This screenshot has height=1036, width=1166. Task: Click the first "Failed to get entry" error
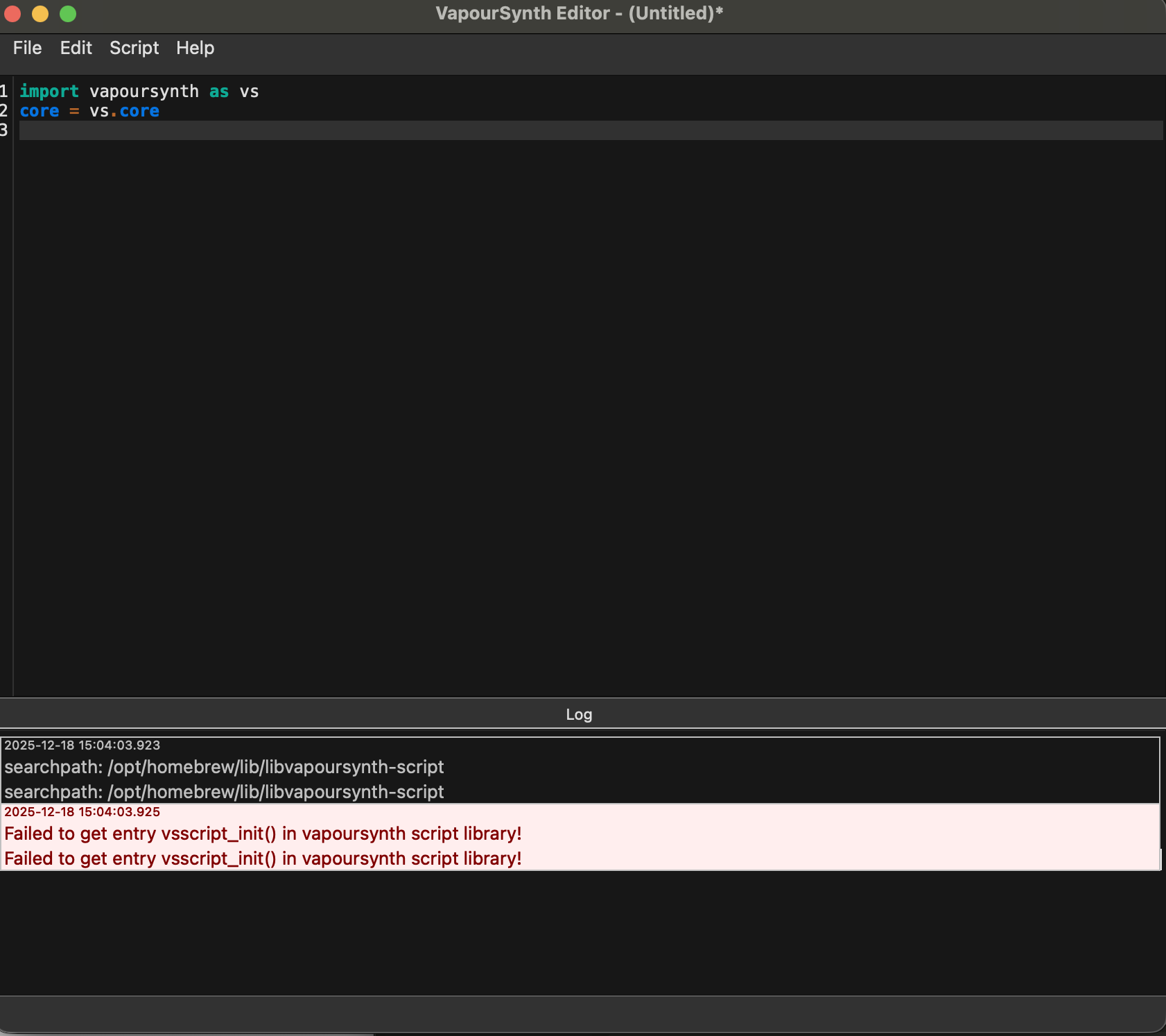(263, 834)
